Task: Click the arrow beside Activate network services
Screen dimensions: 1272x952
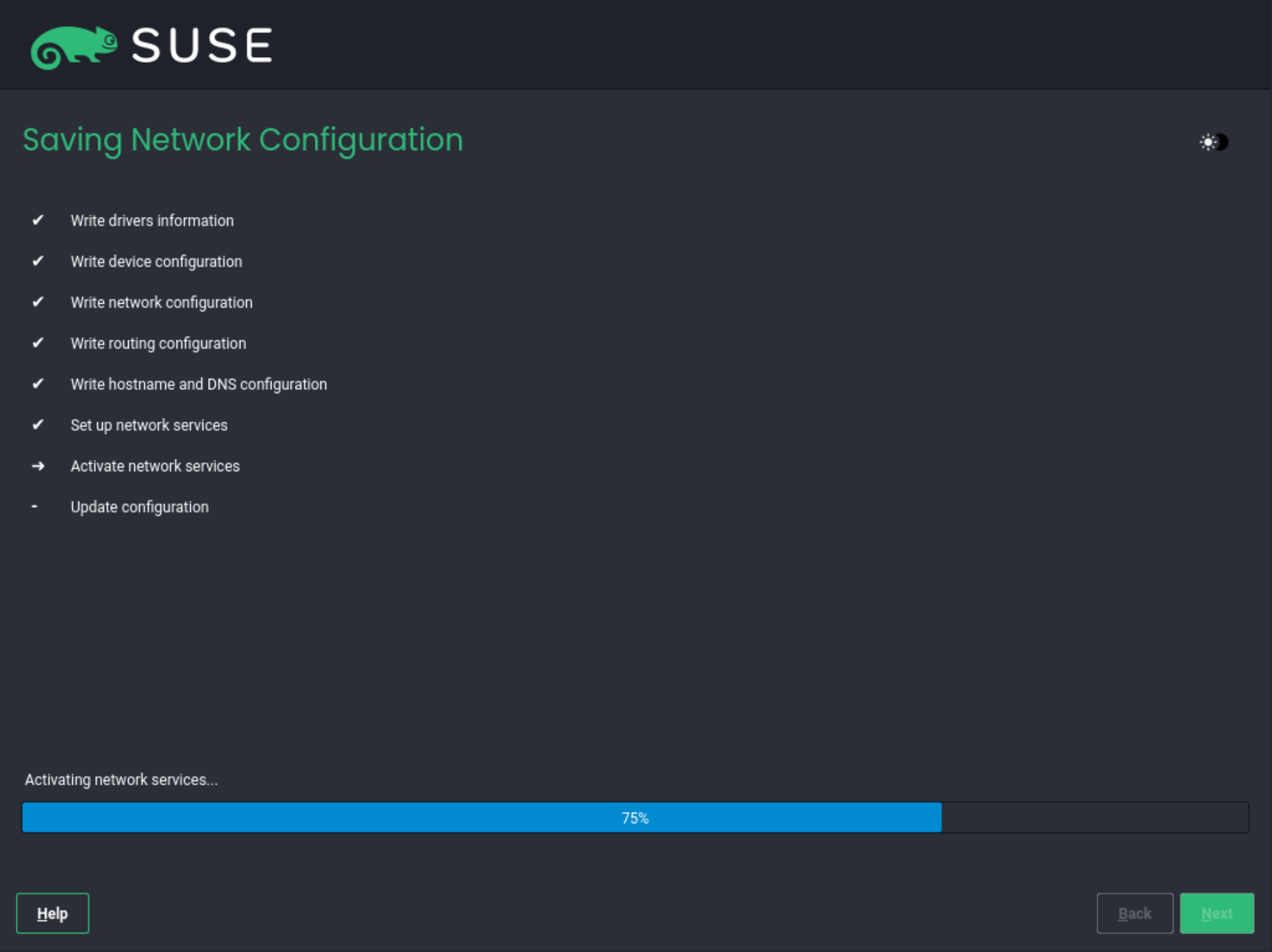Action: 37,466
